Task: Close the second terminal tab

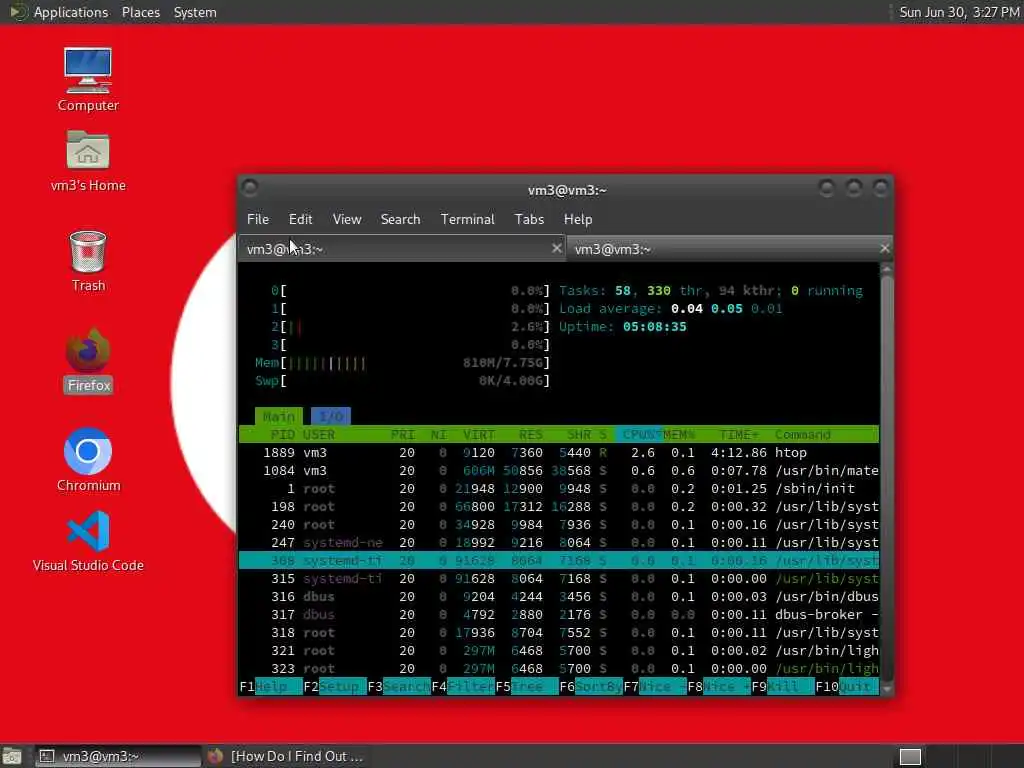Action: pyautogui.click(x=884, y=248)
